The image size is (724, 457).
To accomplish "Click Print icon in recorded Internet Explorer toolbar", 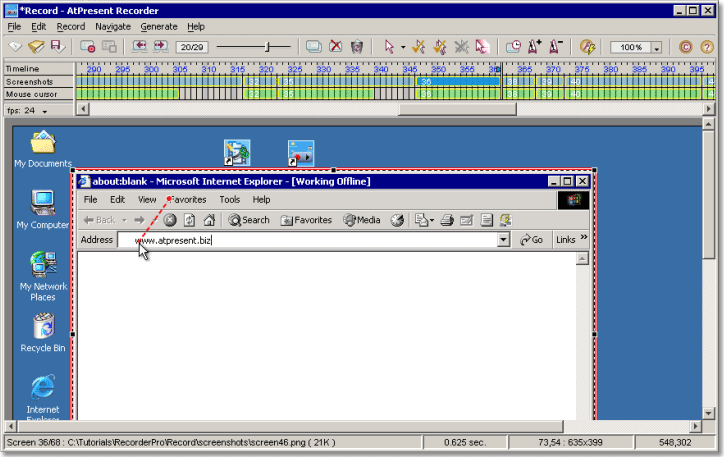I will click(x=446, y=220).
